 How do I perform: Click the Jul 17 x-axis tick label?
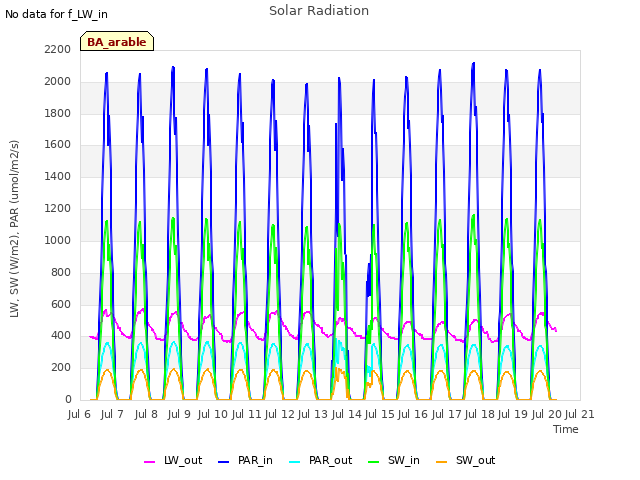[447, 414]
